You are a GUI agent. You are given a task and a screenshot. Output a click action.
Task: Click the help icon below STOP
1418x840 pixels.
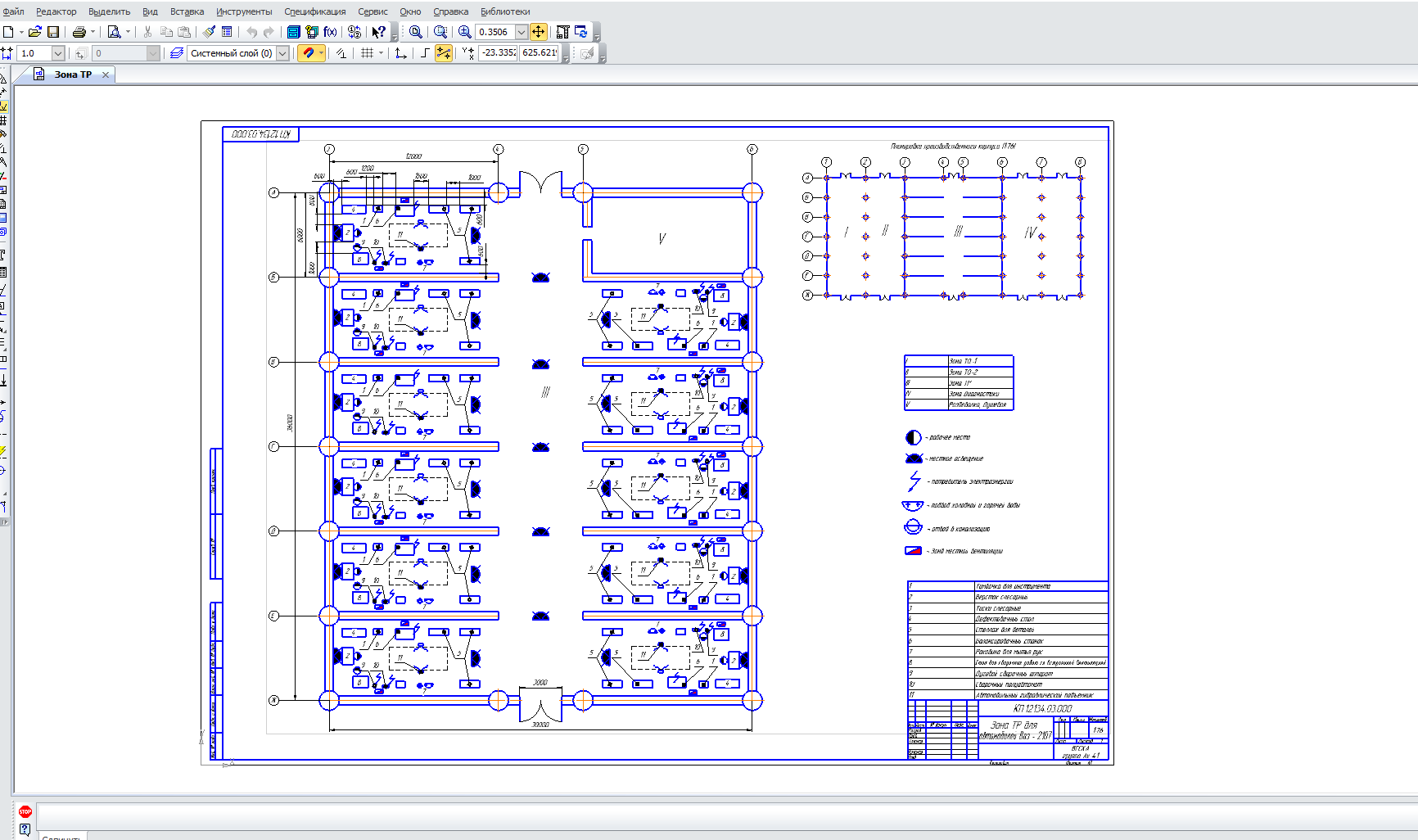tap(25, 829)
